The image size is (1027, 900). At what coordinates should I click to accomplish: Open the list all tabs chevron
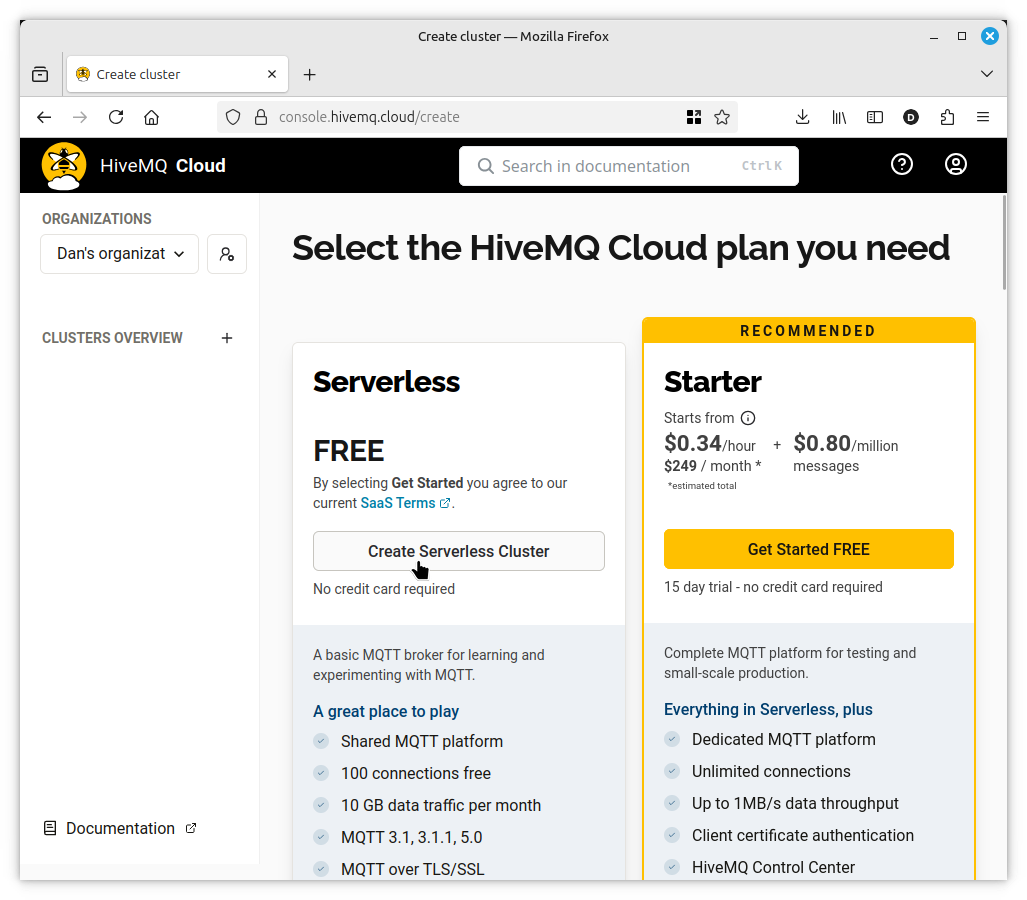click(987, 74)
